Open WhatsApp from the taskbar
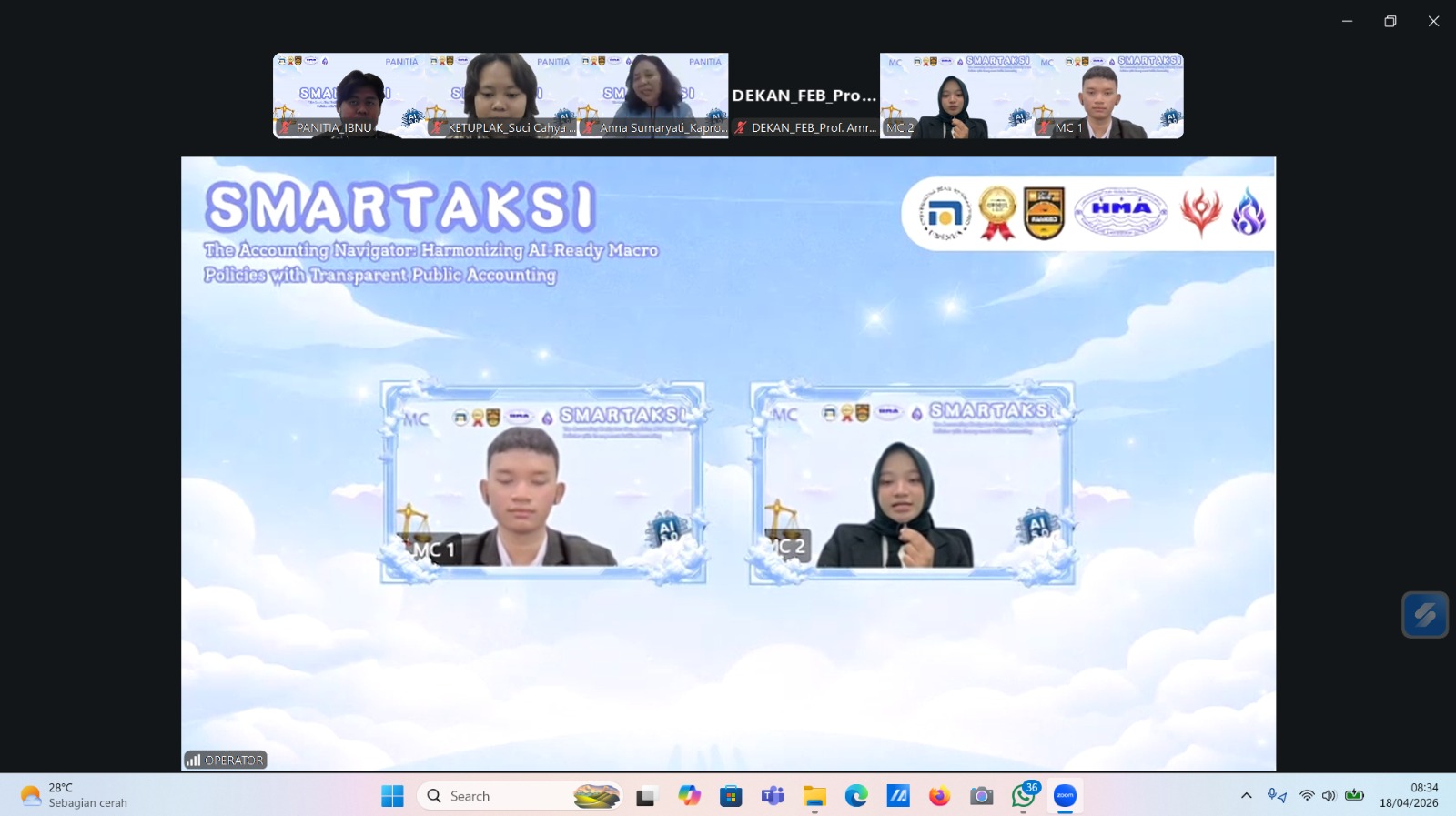Screen dimensions: 1456x816 [1023, 796]
